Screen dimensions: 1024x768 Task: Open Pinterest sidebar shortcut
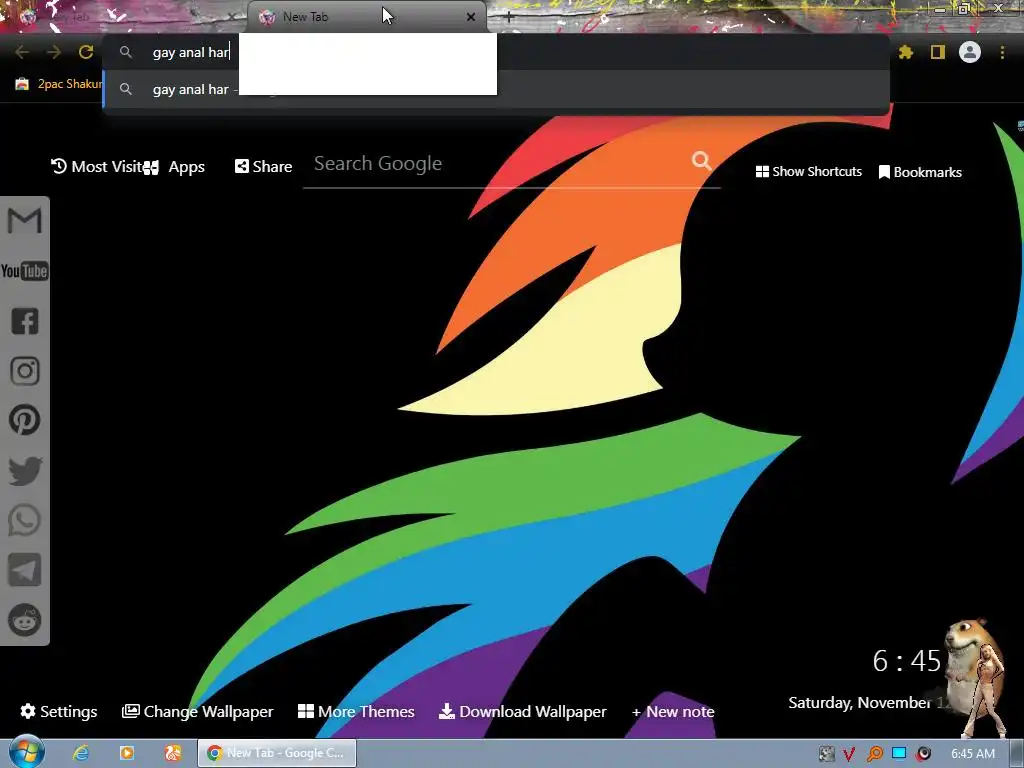point(25,420)
